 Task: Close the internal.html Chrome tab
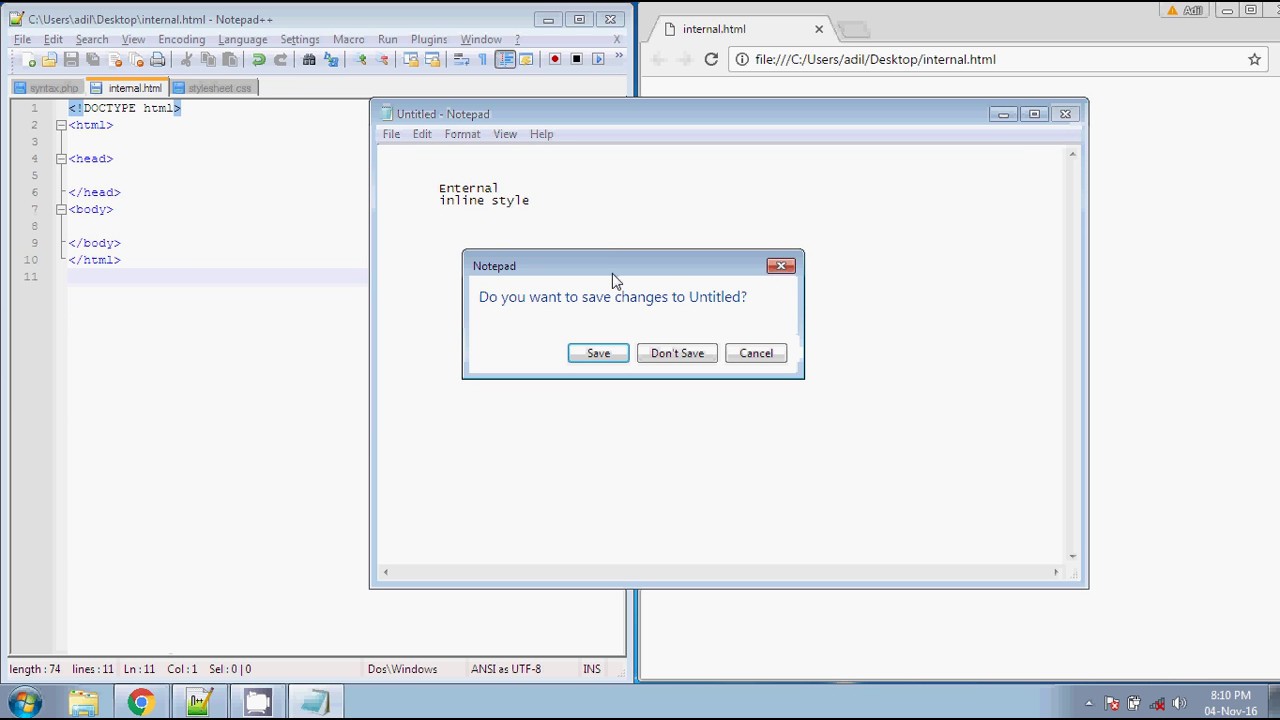tap(819, 29)
